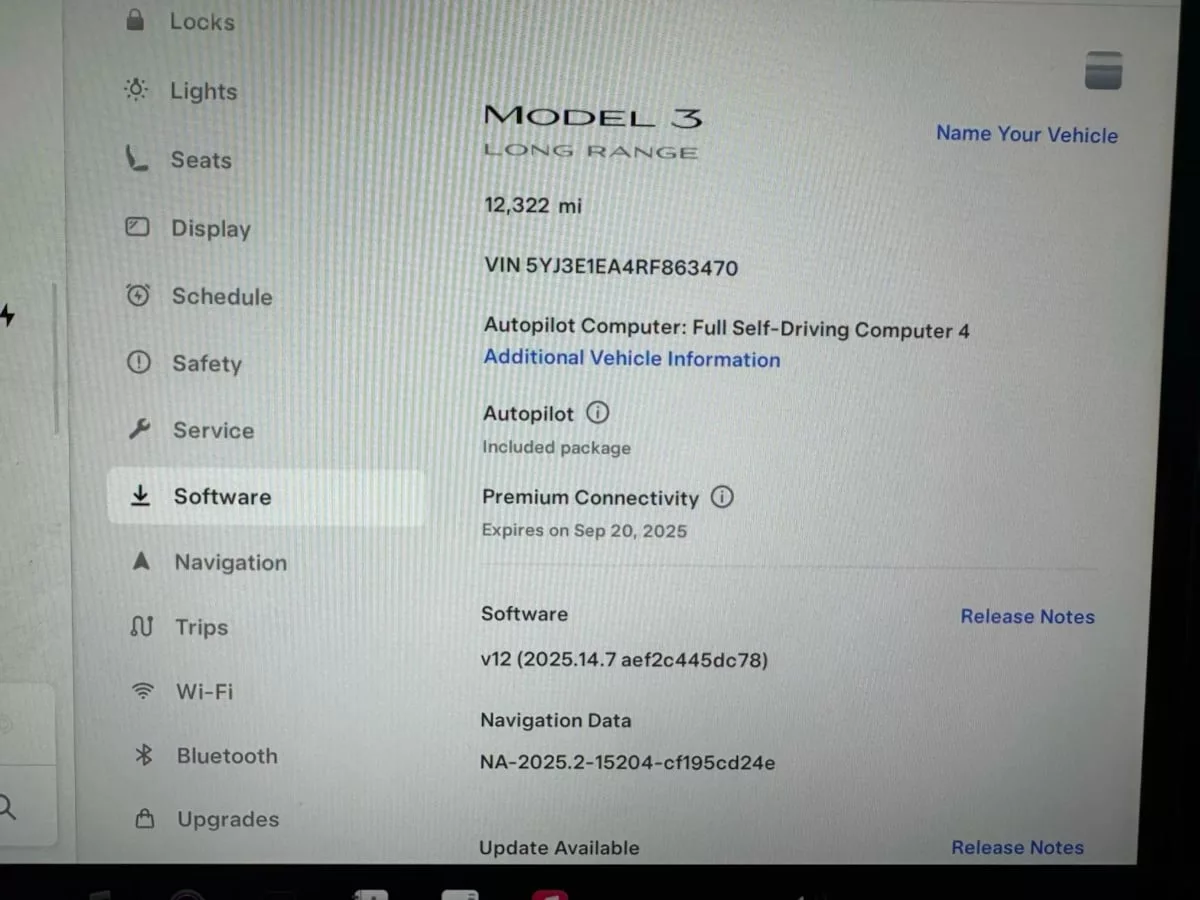Select the Trips menu item
Screen dimensions: 1200x900
coord(201,627)
